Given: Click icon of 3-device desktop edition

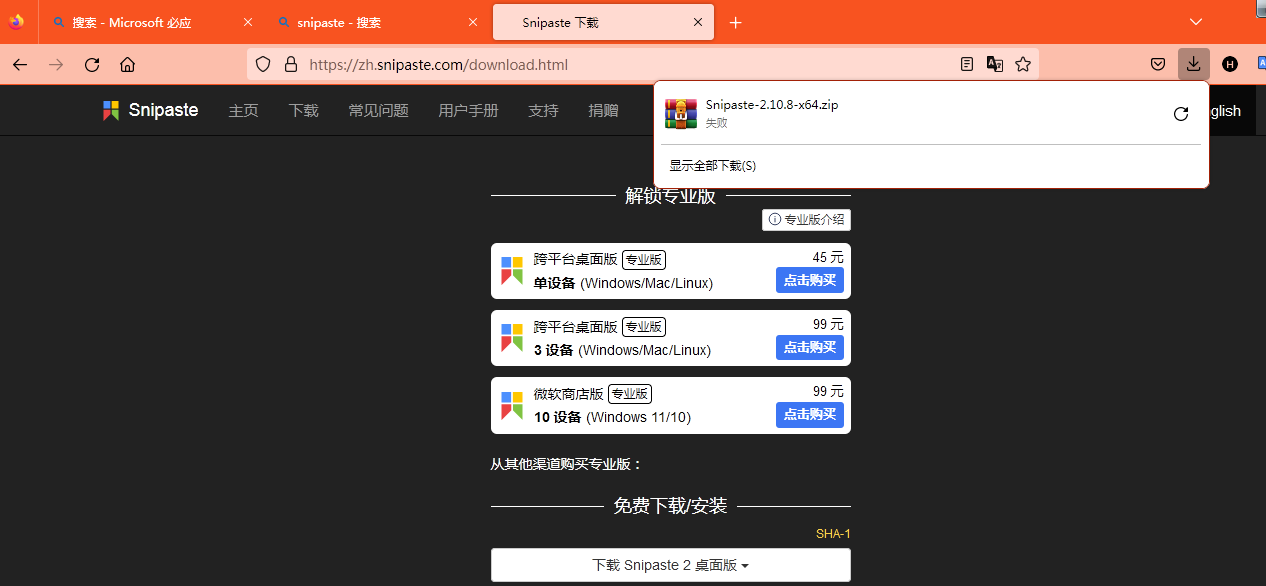Looking at the screenshot, I should [512, 338].
